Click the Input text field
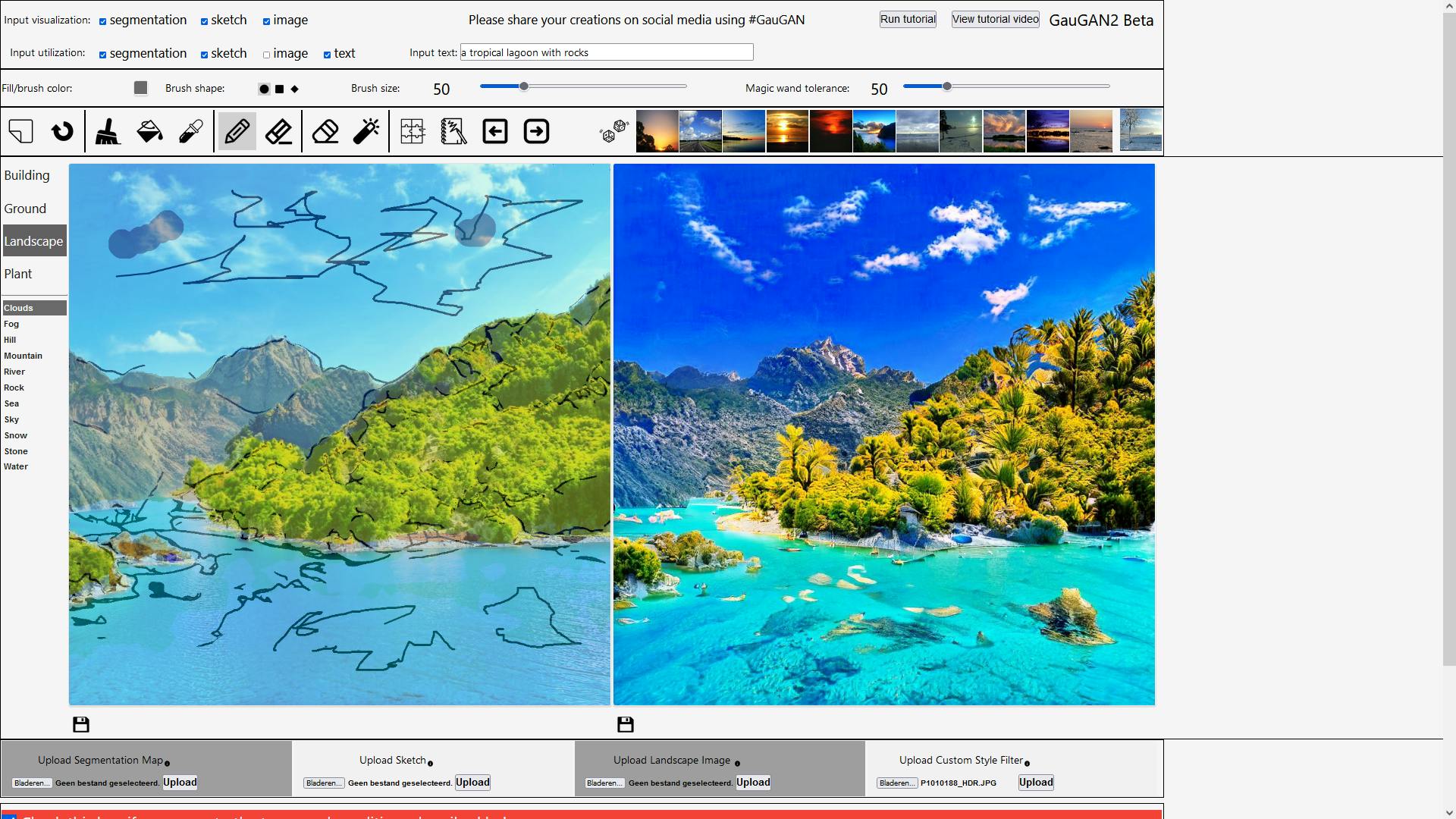The image size is (1456, 819). pos(607,52)
